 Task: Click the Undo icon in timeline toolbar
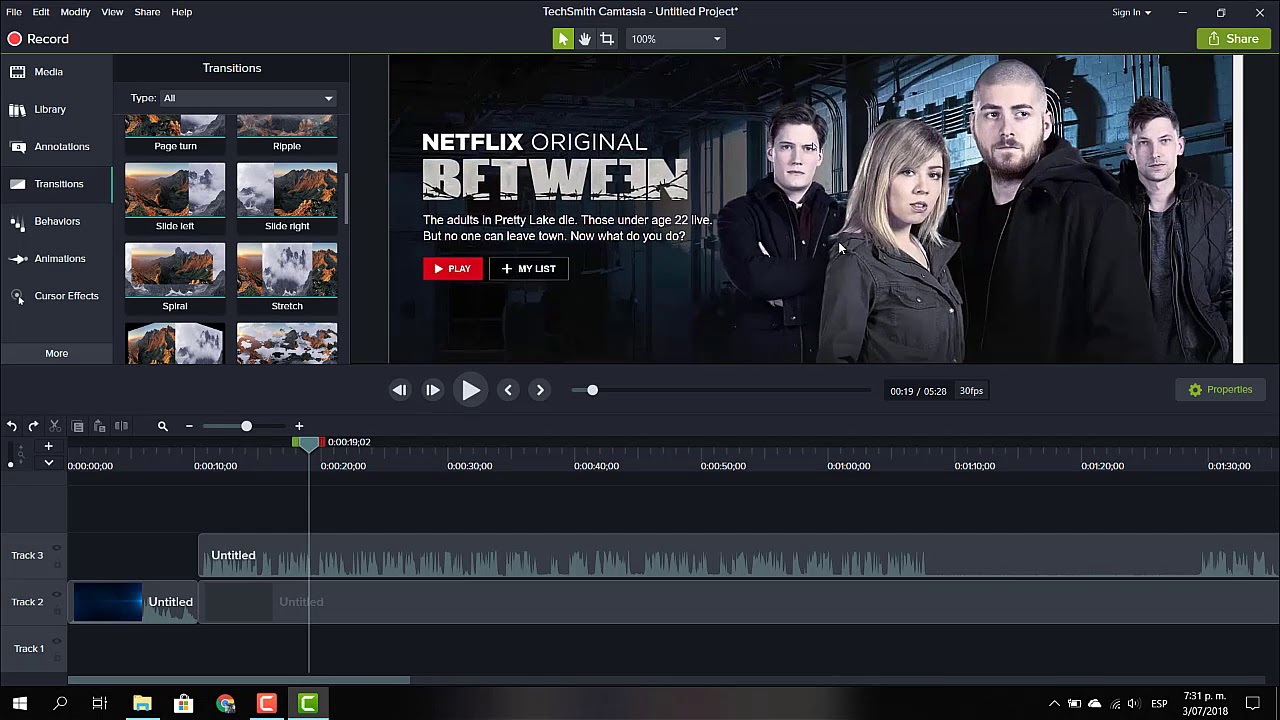pos(12,426)
